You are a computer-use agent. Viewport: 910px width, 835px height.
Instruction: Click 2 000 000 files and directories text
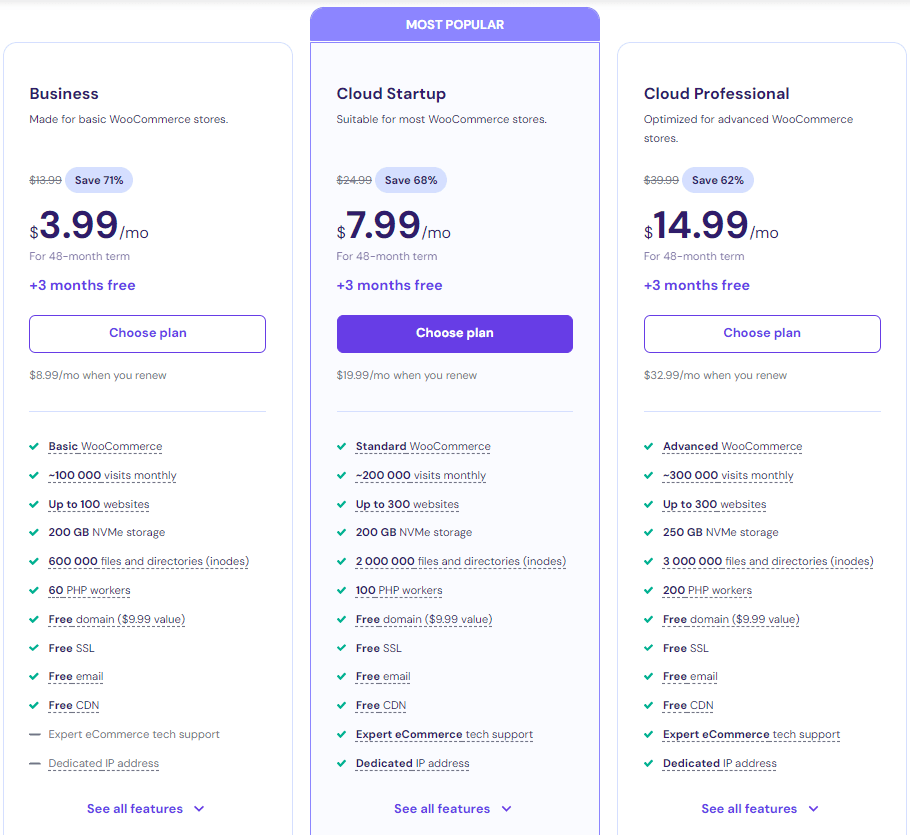(461, 561)
